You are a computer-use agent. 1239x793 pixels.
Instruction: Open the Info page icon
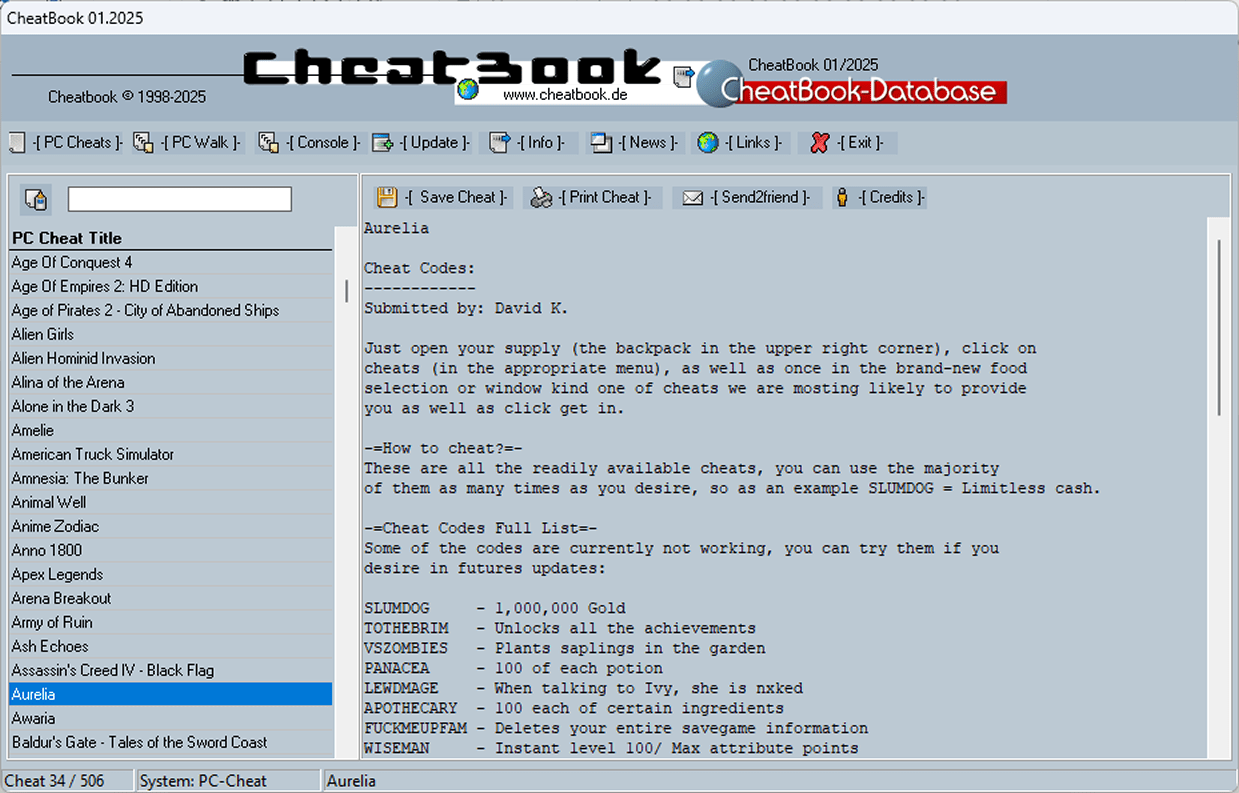tap(500, 143)
